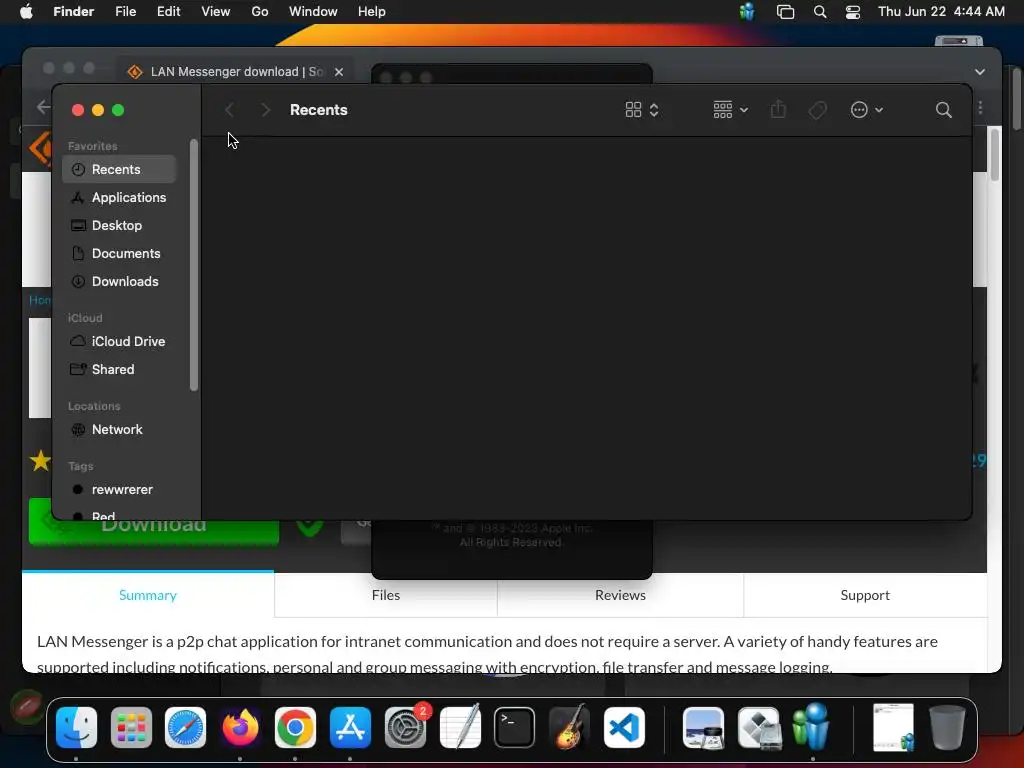1024x768 pixels.
Task: Launch Safari from the Dock
Action: (185, 728)
